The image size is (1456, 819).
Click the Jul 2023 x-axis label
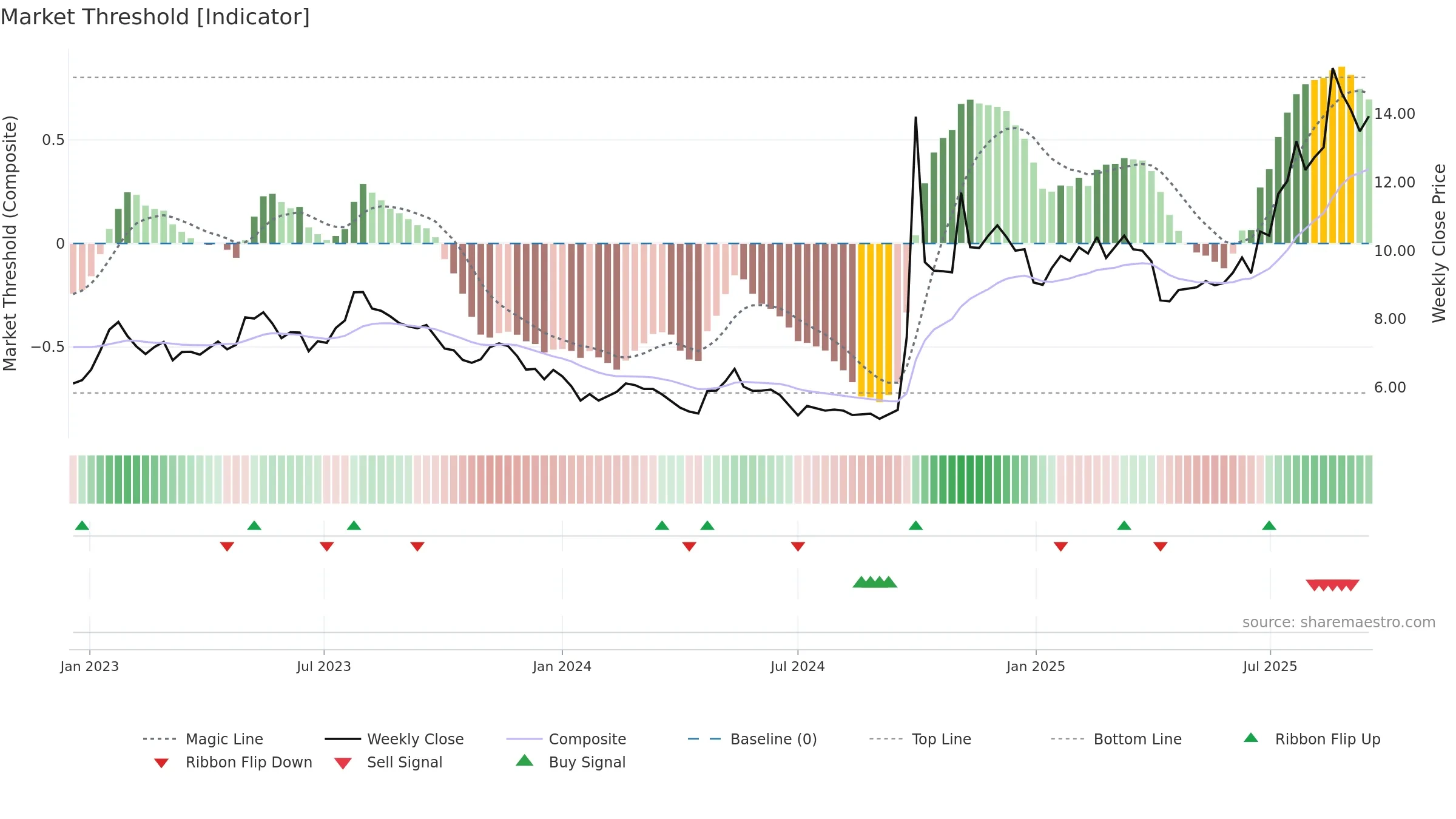click(324, 666)
